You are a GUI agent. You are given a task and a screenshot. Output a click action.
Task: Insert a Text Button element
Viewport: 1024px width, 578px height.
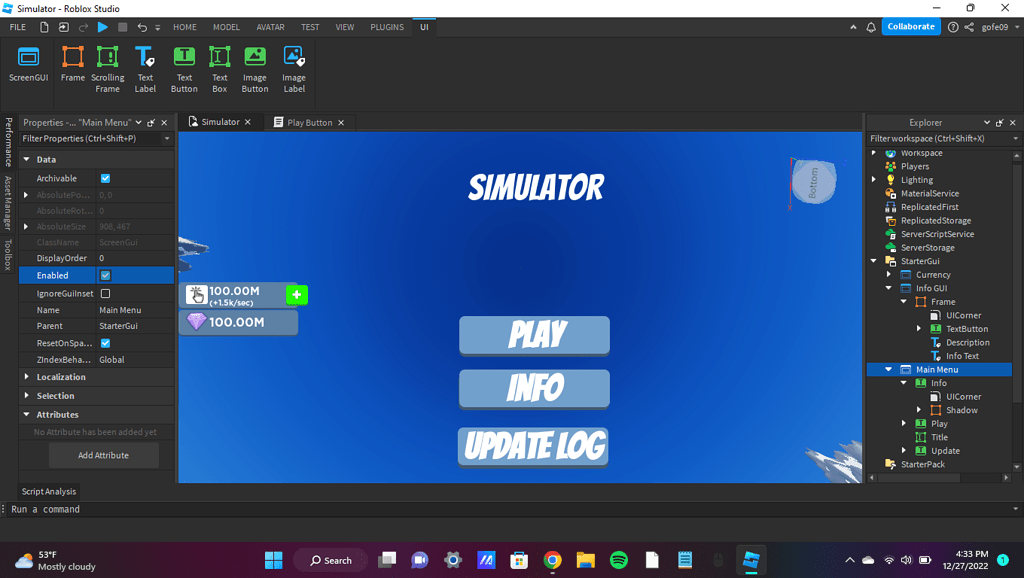(x=184, y=69)
